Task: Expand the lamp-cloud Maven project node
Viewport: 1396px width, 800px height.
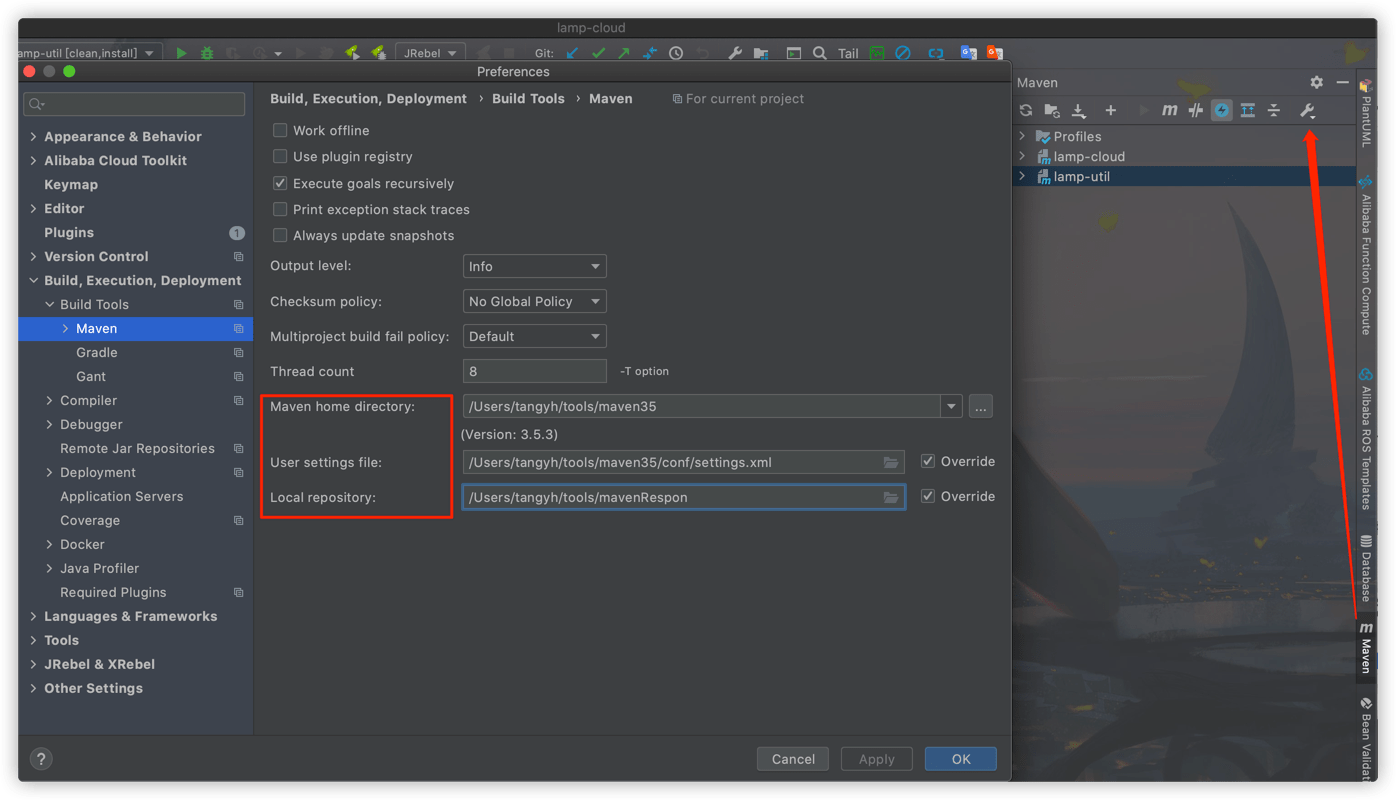Action: tap(1022, 156)
